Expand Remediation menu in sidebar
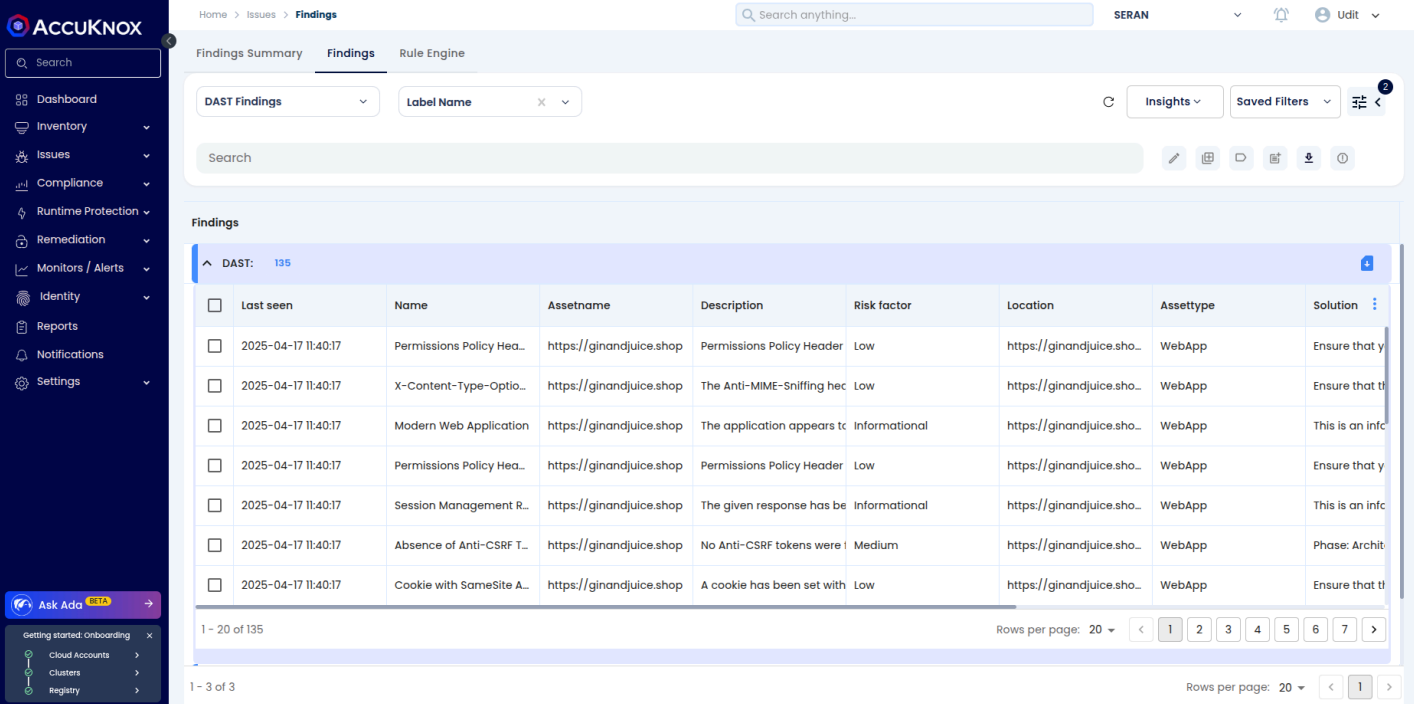Image resolution: width=1414 pixels, height=704 pixels. coord(84,240)
